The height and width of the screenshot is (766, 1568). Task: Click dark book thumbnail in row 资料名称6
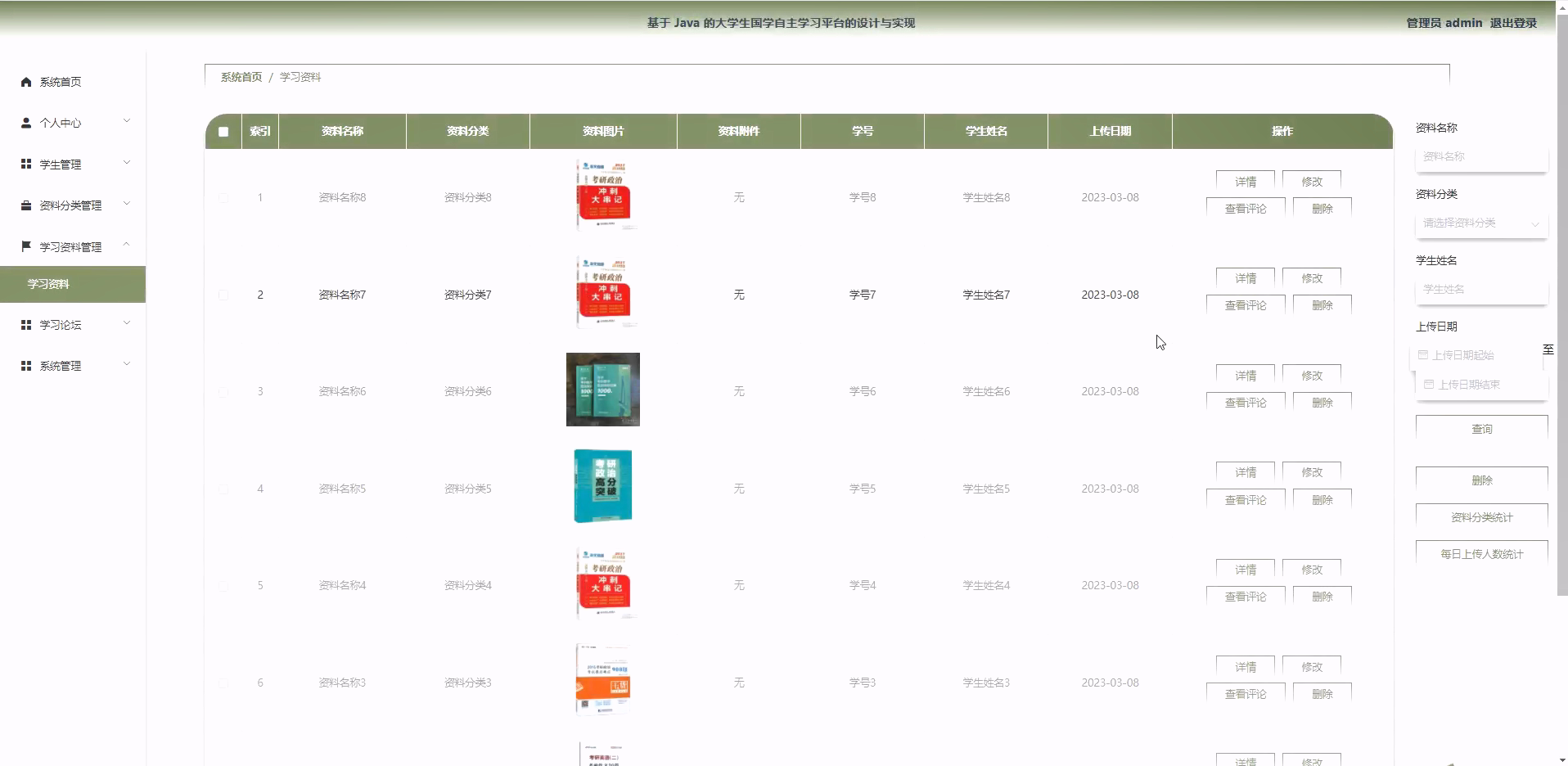pos(603,390)
